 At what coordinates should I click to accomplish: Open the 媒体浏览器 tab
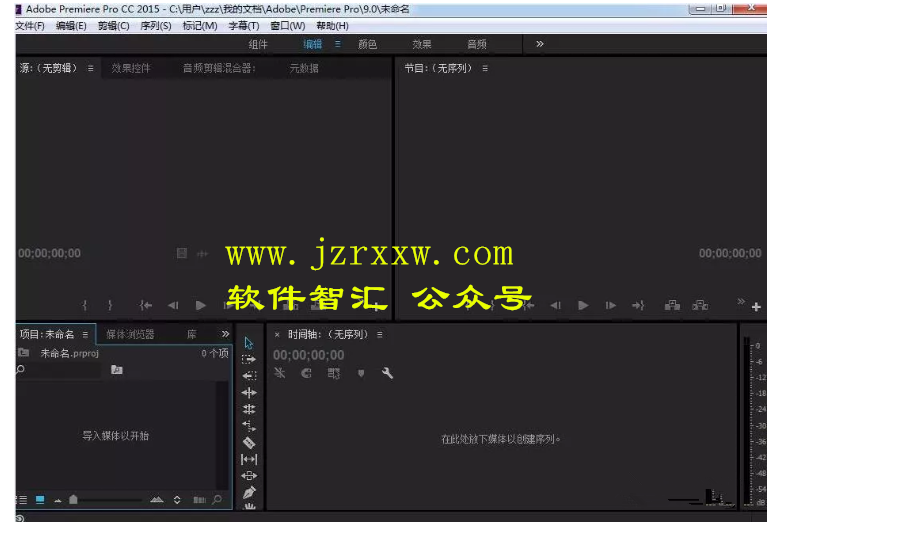(x=130, y=335)
